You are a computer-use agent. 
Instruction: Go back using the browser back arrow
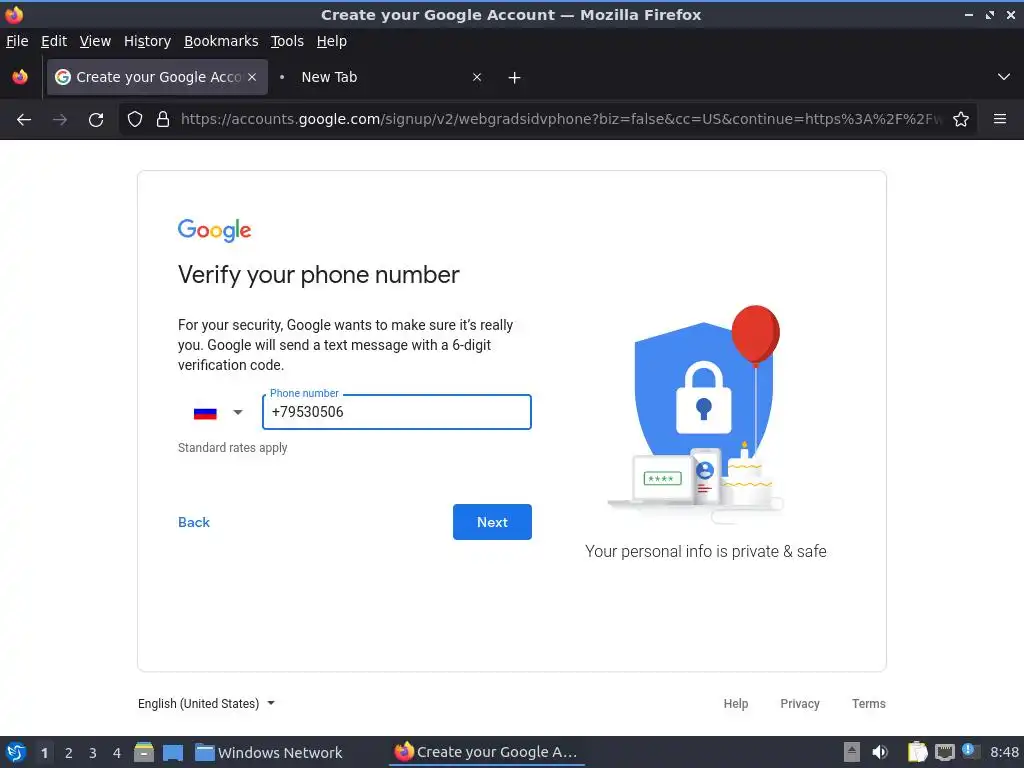click(x=24, y=120)
